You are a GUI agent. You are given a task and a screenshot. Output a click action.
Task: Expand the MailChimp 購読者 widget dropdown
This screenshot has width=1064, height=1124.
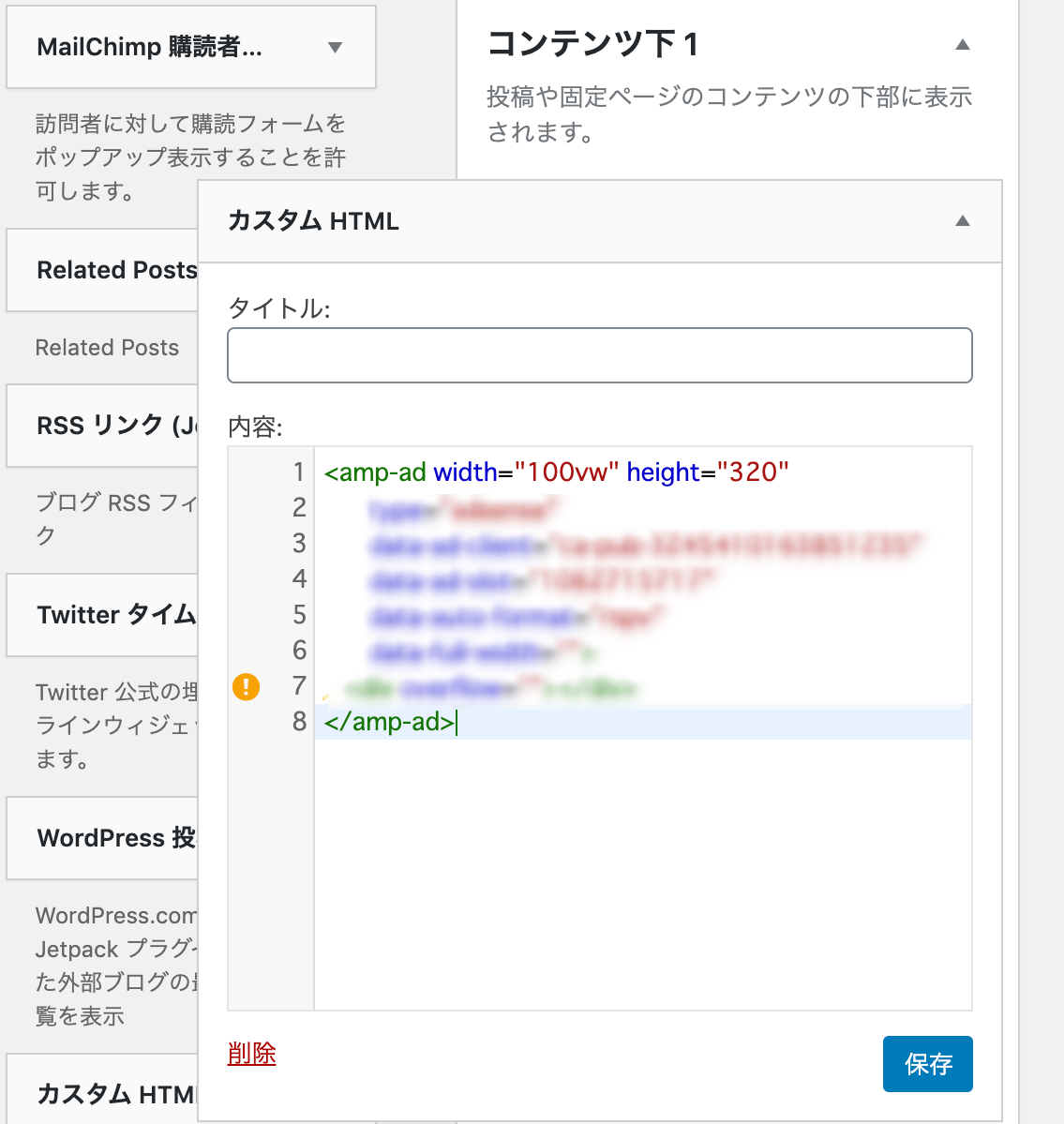point(335,48)
